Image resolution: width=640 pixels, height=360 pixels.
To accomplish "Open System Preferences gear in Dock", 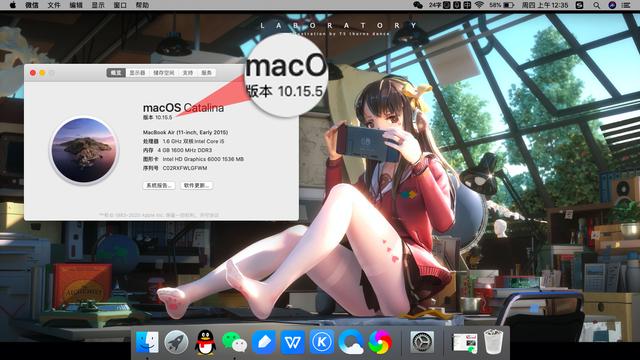I will 422,342.
